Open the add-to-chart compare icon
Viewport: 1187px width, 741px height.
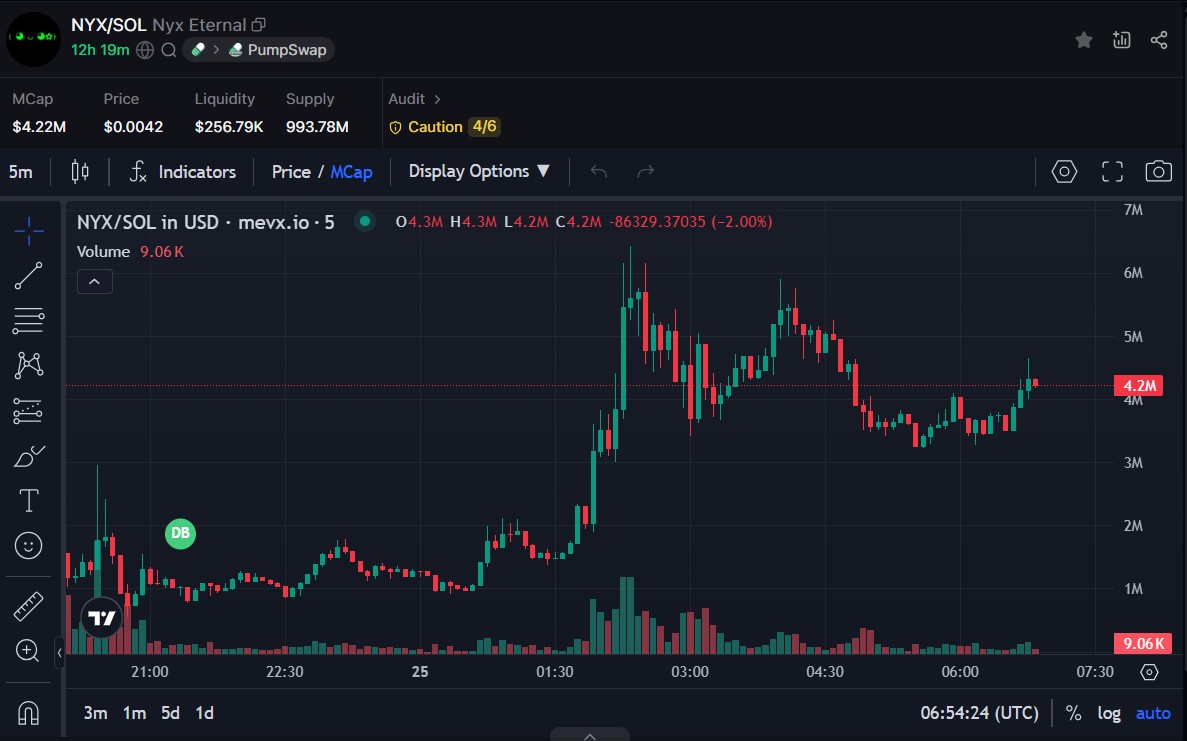pyautogui.click(x=1121, y=40)
